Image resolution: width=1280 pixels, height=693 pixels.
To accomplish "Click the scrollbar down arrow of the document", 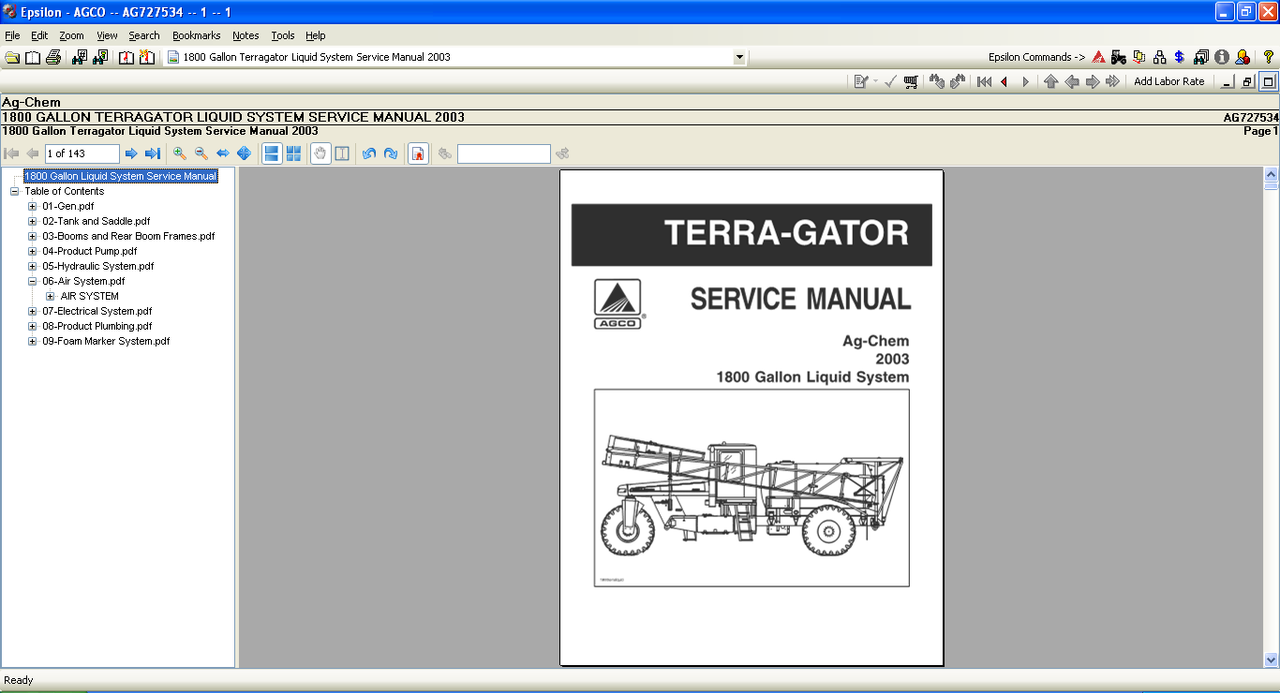I will (1271, 659).
